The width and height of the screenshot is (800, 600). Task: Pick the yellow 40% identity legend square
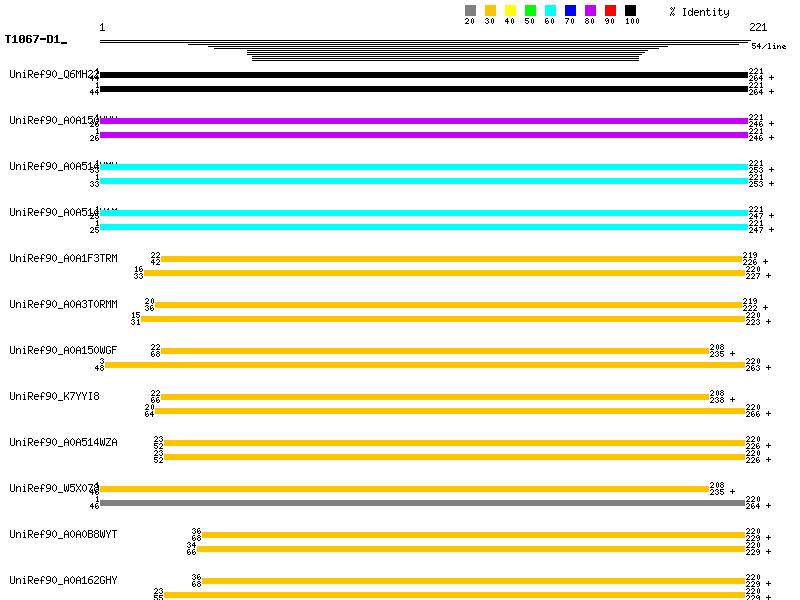510,11
